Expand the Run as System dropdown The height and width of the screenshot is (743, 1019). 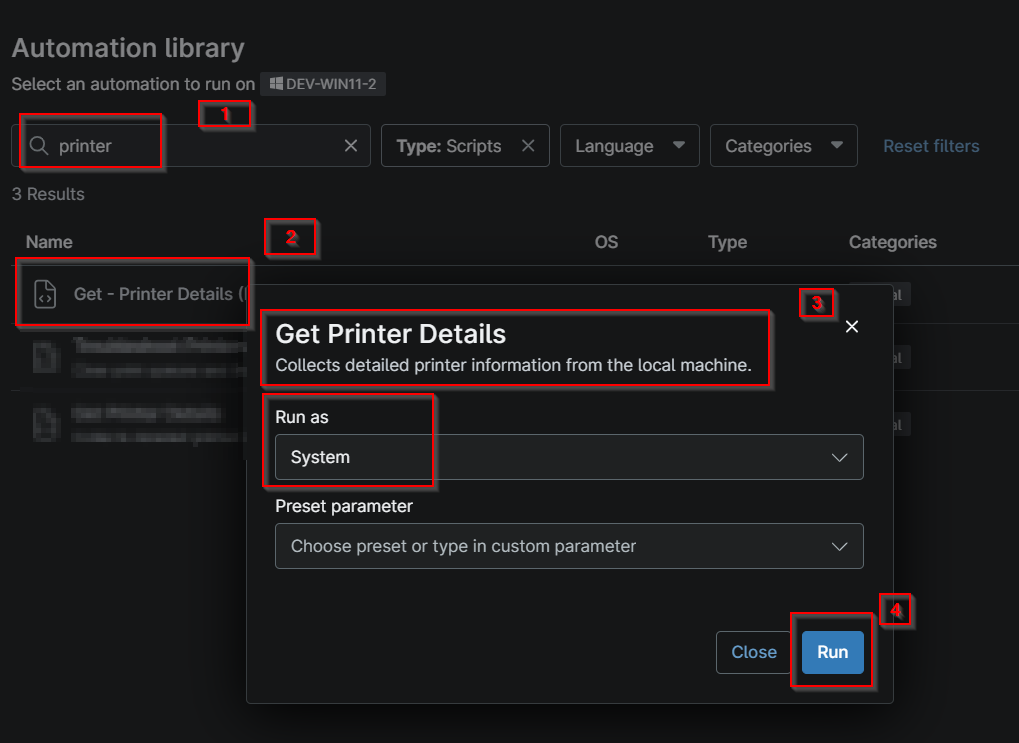tap(569, 457)
